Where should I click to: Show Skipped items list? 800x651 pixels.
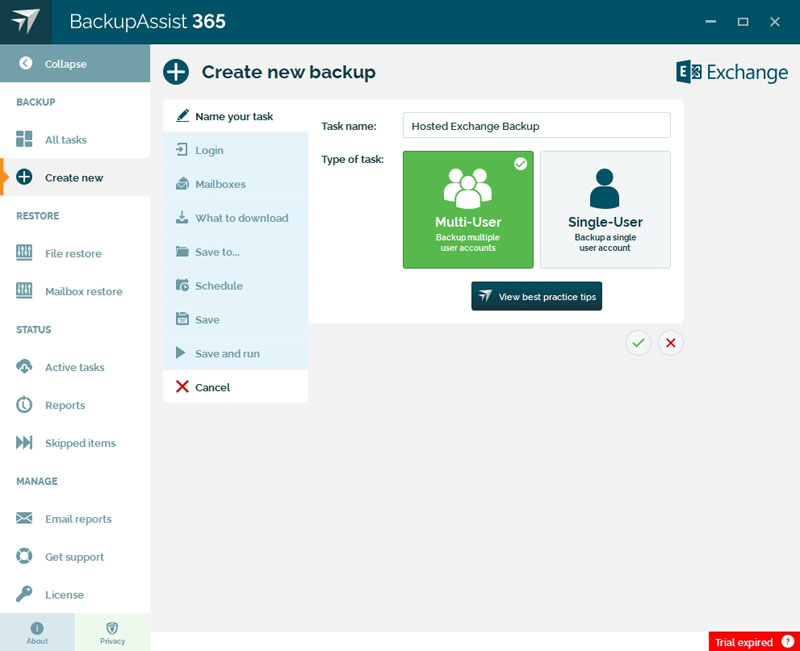(75, 443)
